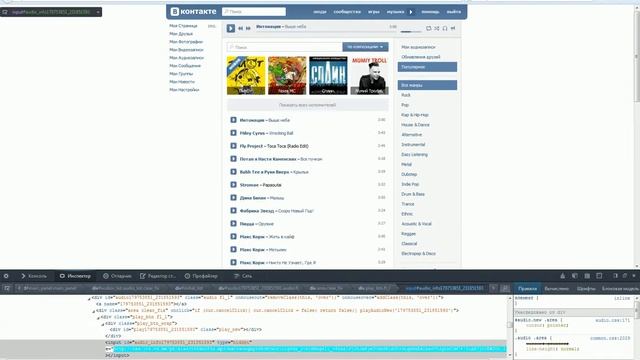Open the помощь link in the header
Screen dimensions: 640x360
[x=430, y=12]
